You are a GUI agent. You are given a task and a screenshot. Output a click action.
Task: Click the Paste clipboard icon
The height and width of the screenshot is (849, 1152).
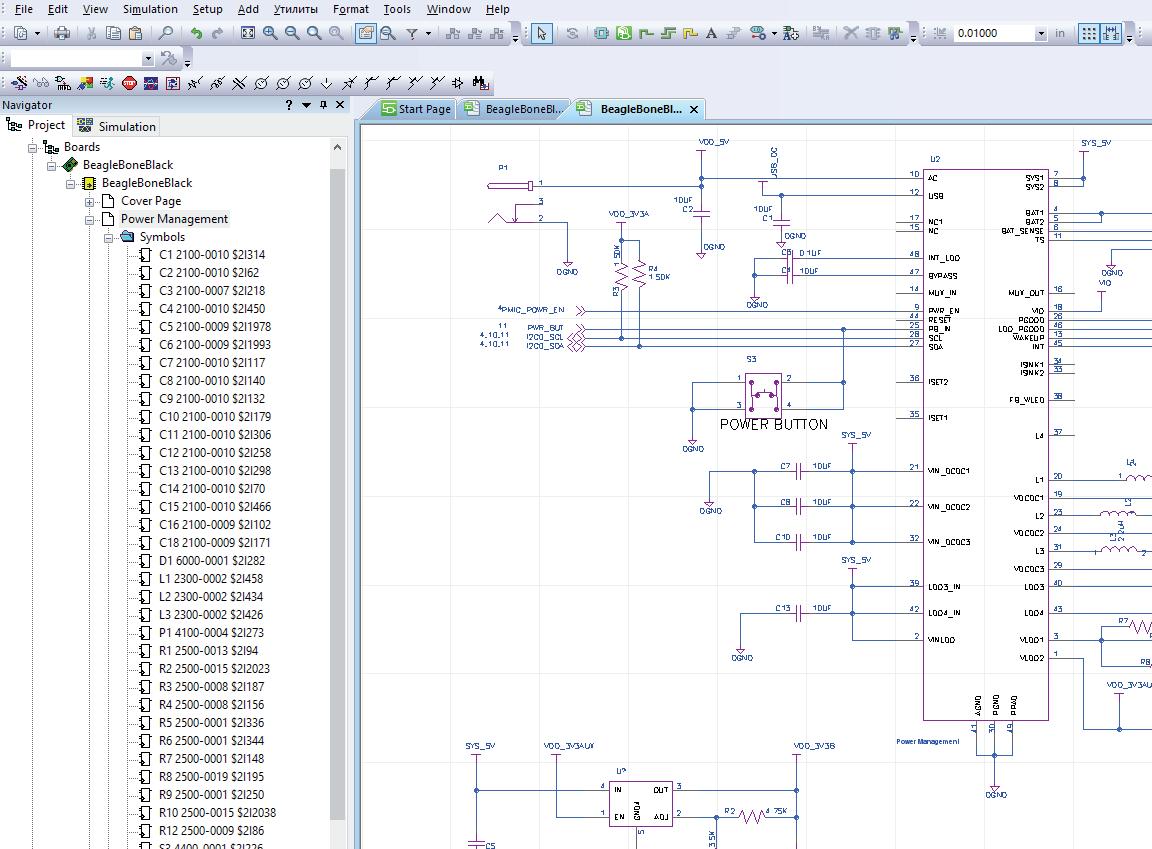coord(135,33)
